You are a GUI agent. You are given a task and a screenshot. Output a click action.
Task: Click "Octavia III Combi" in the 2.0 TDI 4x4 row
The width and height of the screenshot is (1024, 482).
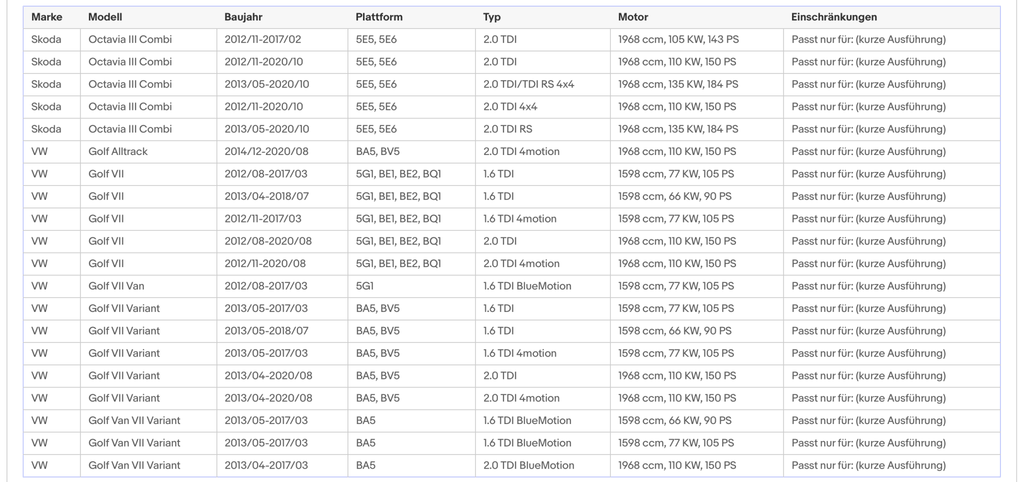point(130,106)
